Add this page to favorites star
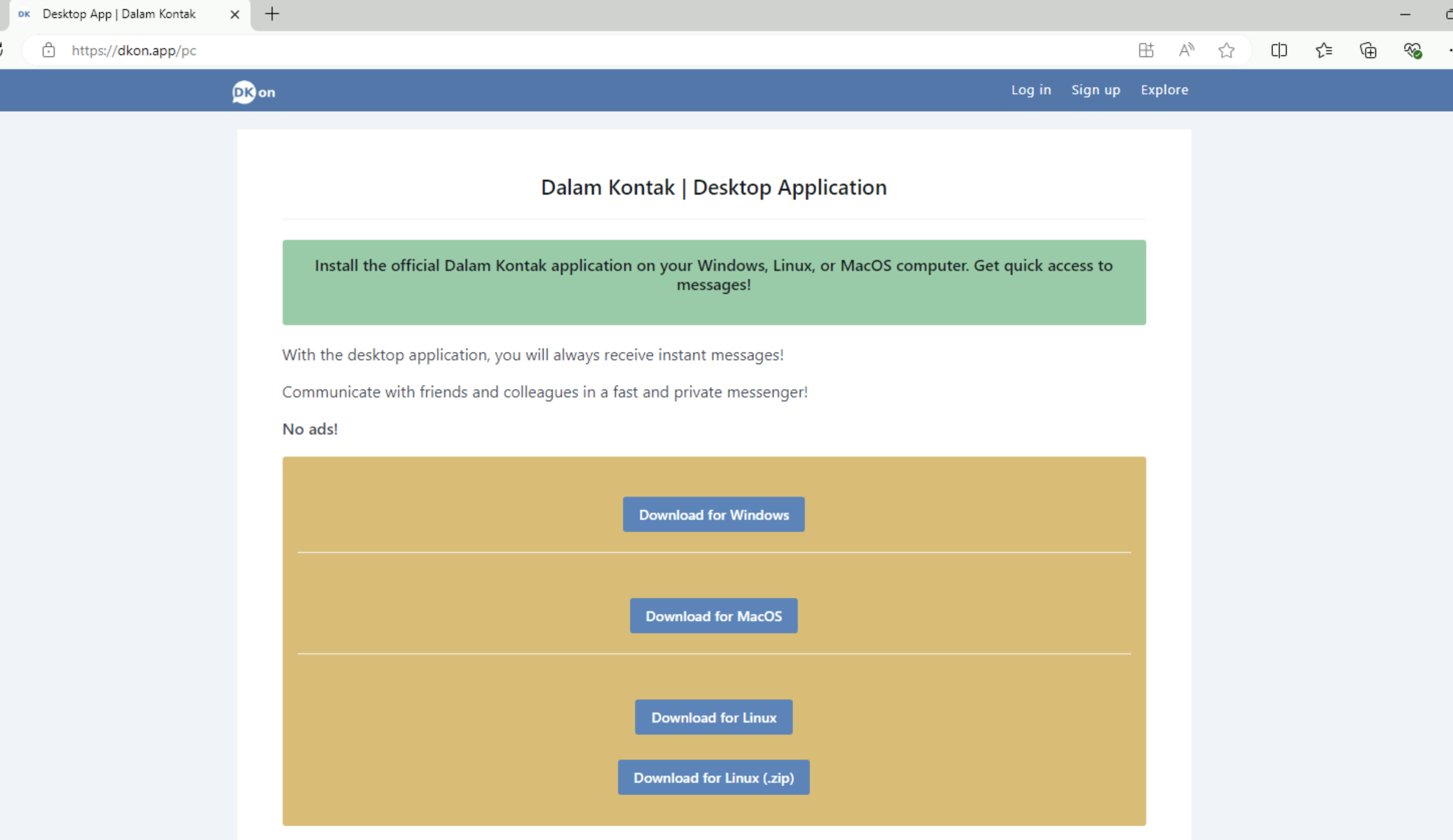The image size is (1453, 840). tap(1227, 50)
